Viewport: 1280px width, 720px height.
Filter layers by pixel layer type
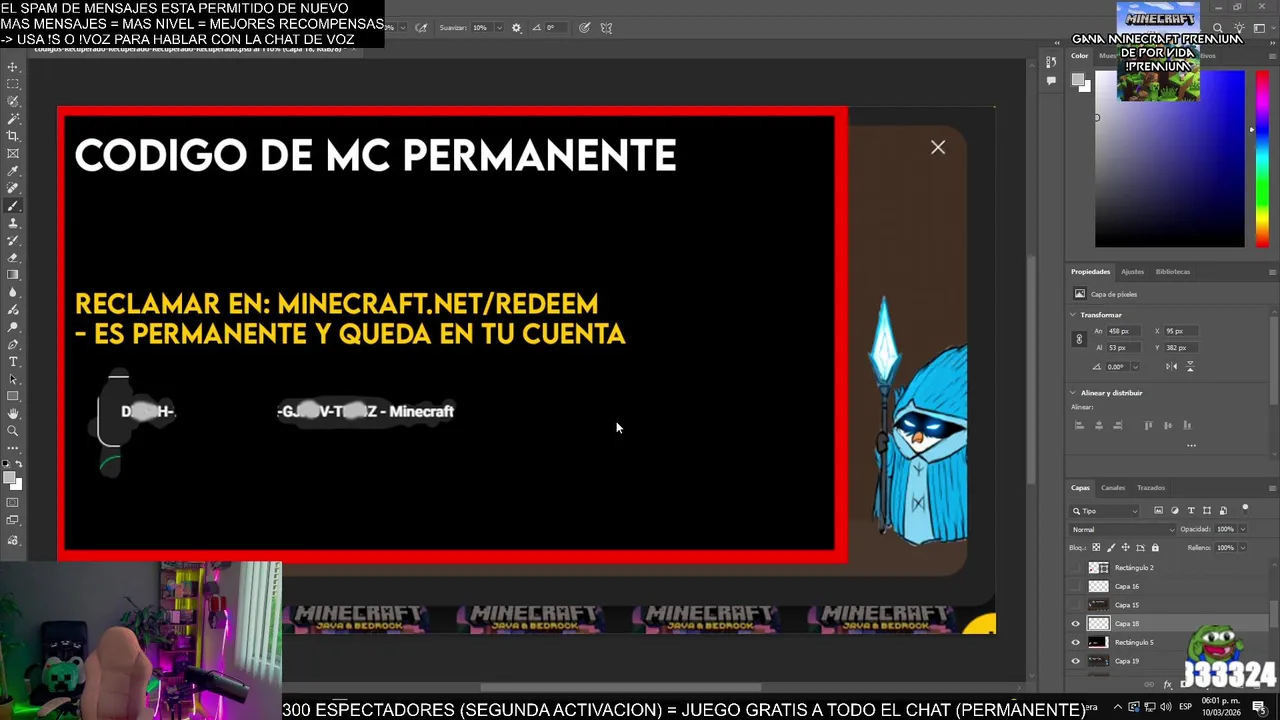(1159, 511)
